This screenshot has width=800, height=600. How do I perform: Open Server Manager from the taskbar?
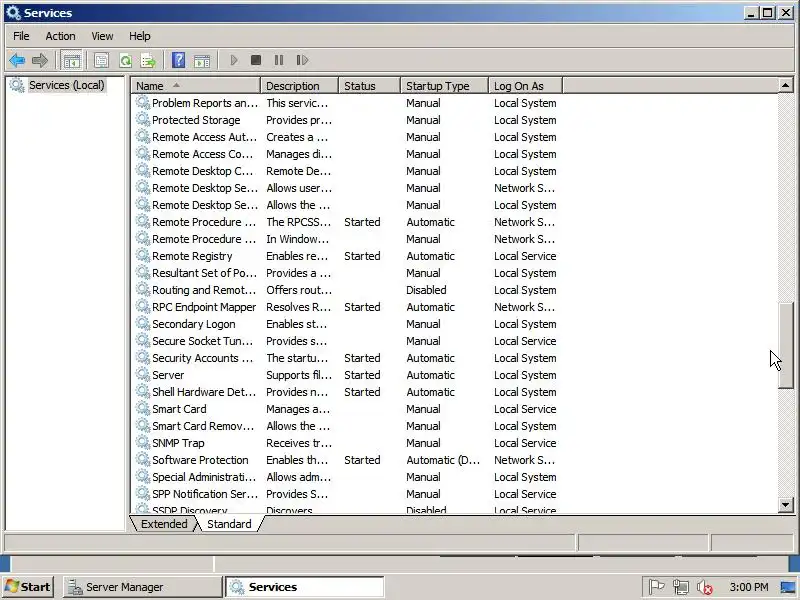(x=143, y=587)
